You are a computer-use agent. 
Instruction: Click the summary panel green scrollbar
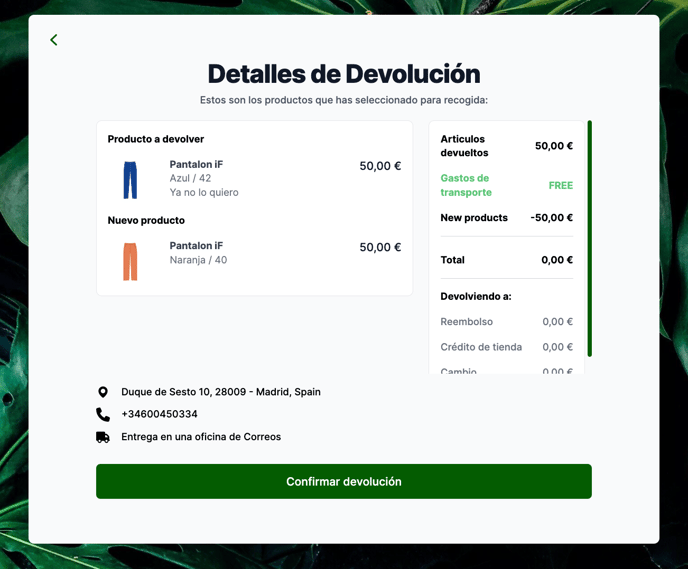tap(589, 239)
